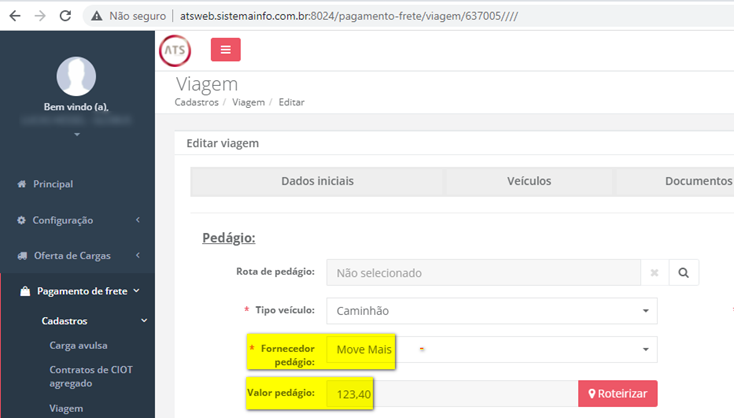The width and height of the screenshot is (734, 418).
Task: Open Contratos de CIOT agregado
Action: (91, 376)
